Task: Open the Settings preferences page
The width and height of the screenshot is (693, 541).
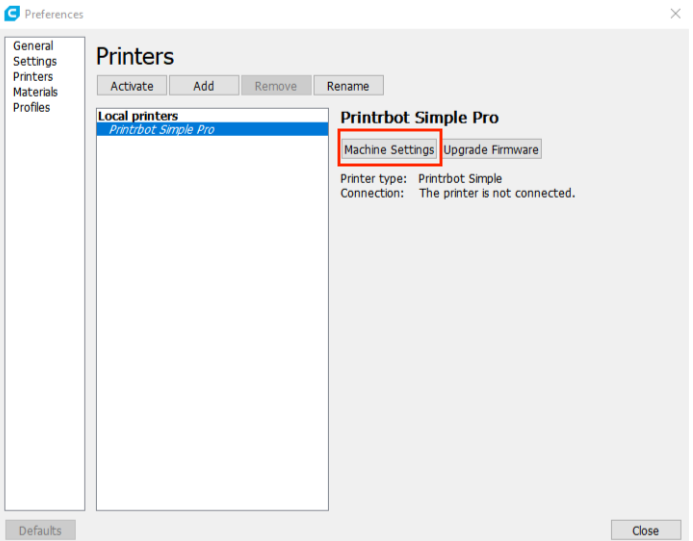Action: pos(35,61)
